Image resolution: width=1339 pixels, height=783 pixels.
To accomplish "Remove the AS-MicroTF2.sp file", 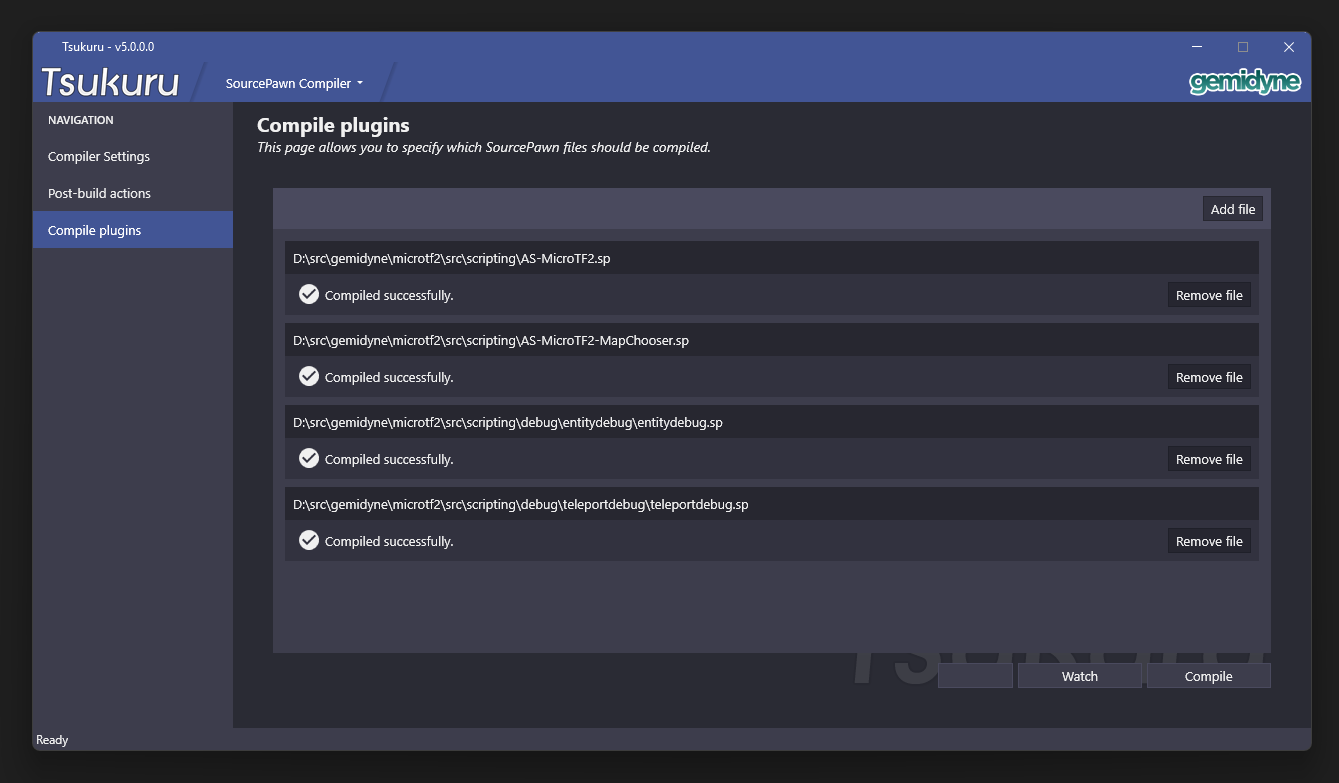I will pos(1208,296).
